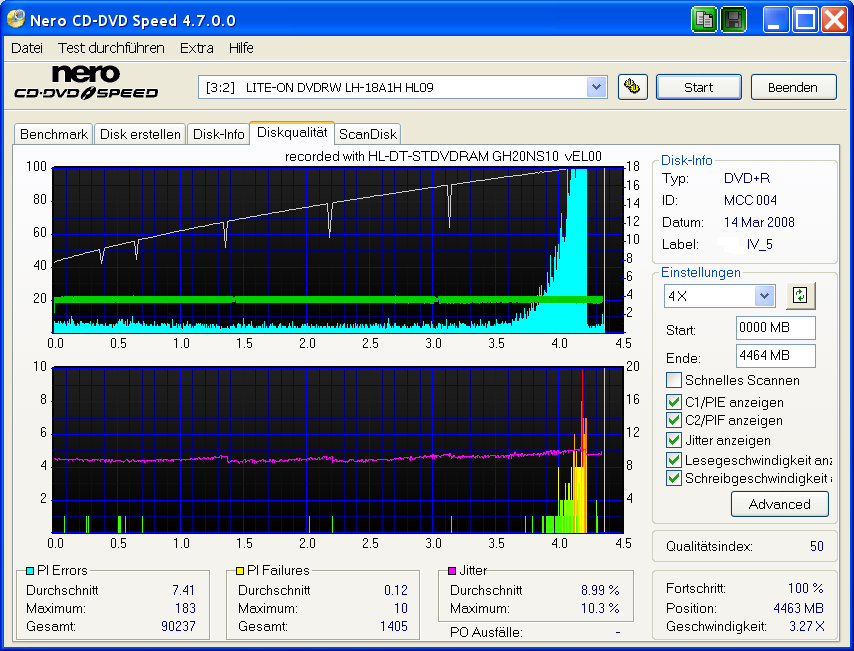The image size is (854, 651).
Task: Open the Advanced settings dialog
Action: click(x=779, y=504)
